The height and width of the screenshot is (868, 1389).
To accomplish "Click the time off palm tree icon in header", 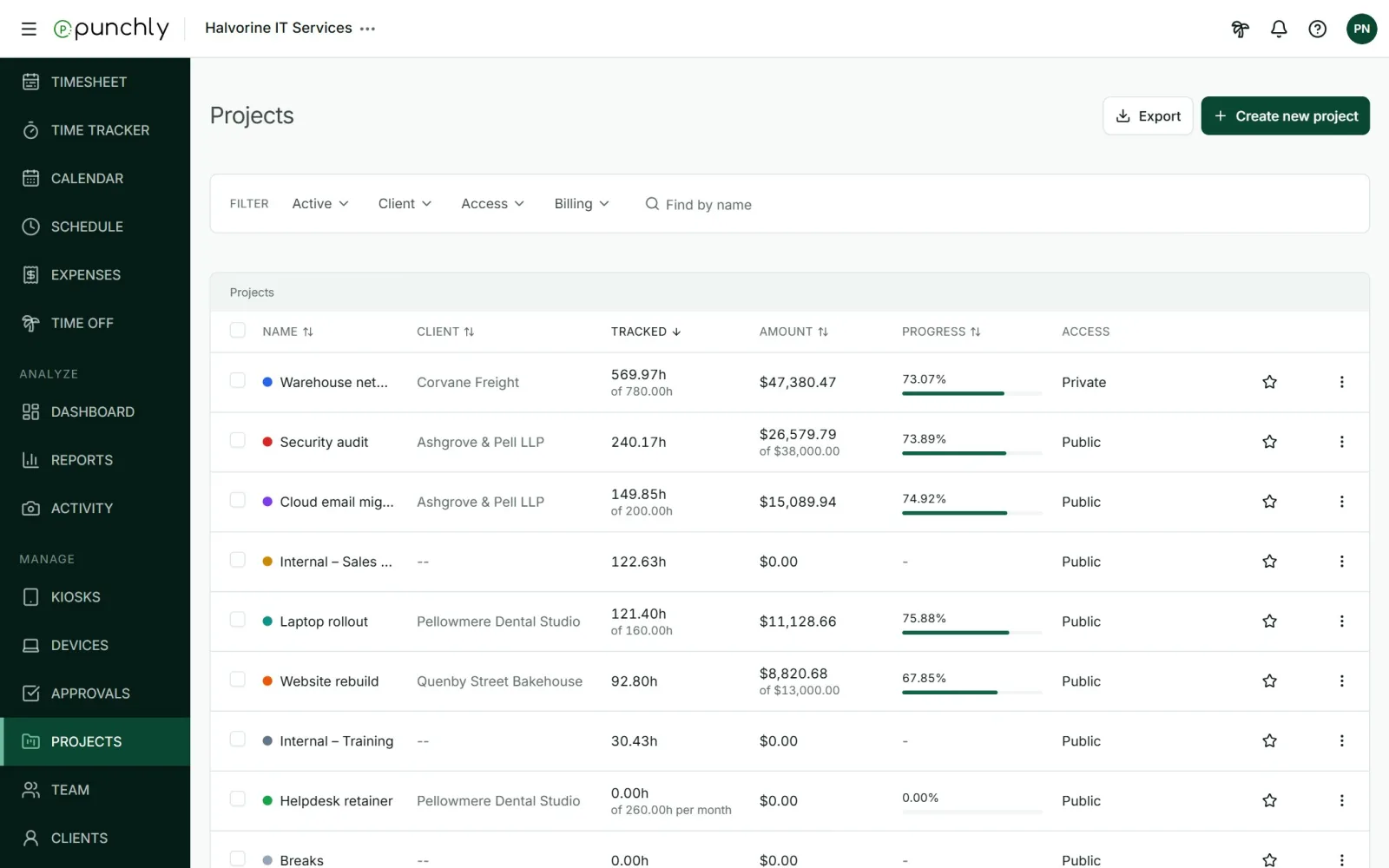I will pos(1241,29).
